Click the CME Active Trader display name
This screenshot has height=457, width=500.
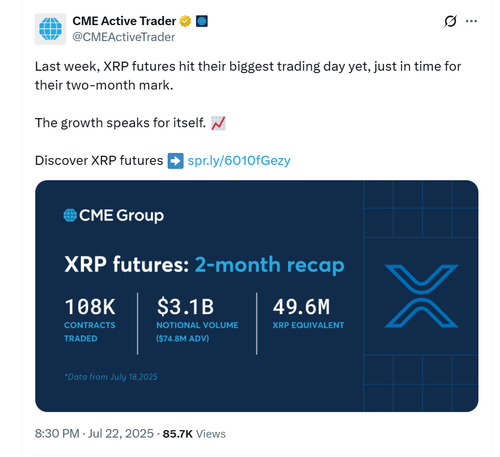tap(124, 21)
